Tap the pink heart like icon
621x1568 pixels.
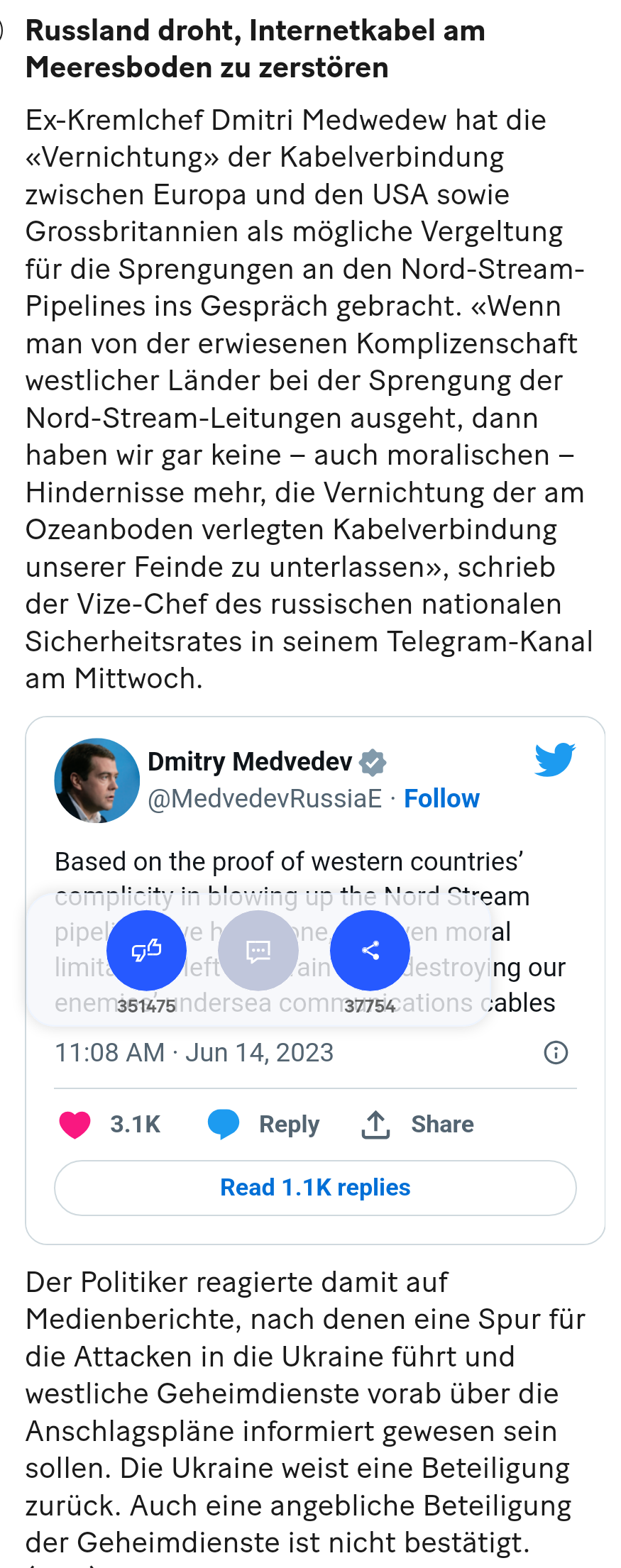75,1125
